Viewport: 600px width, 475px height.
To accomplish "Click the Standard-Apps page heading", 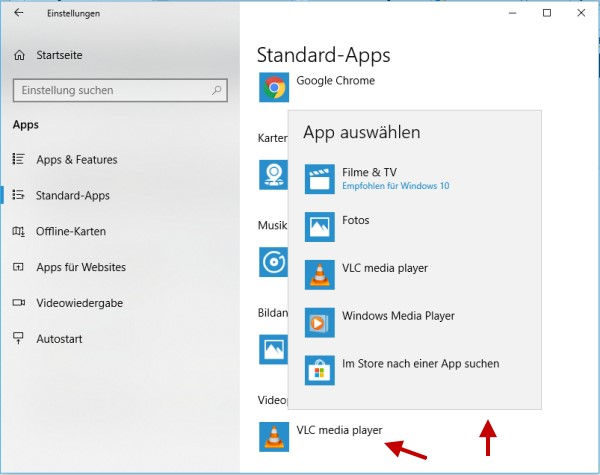I will click(x=324, y=55).
